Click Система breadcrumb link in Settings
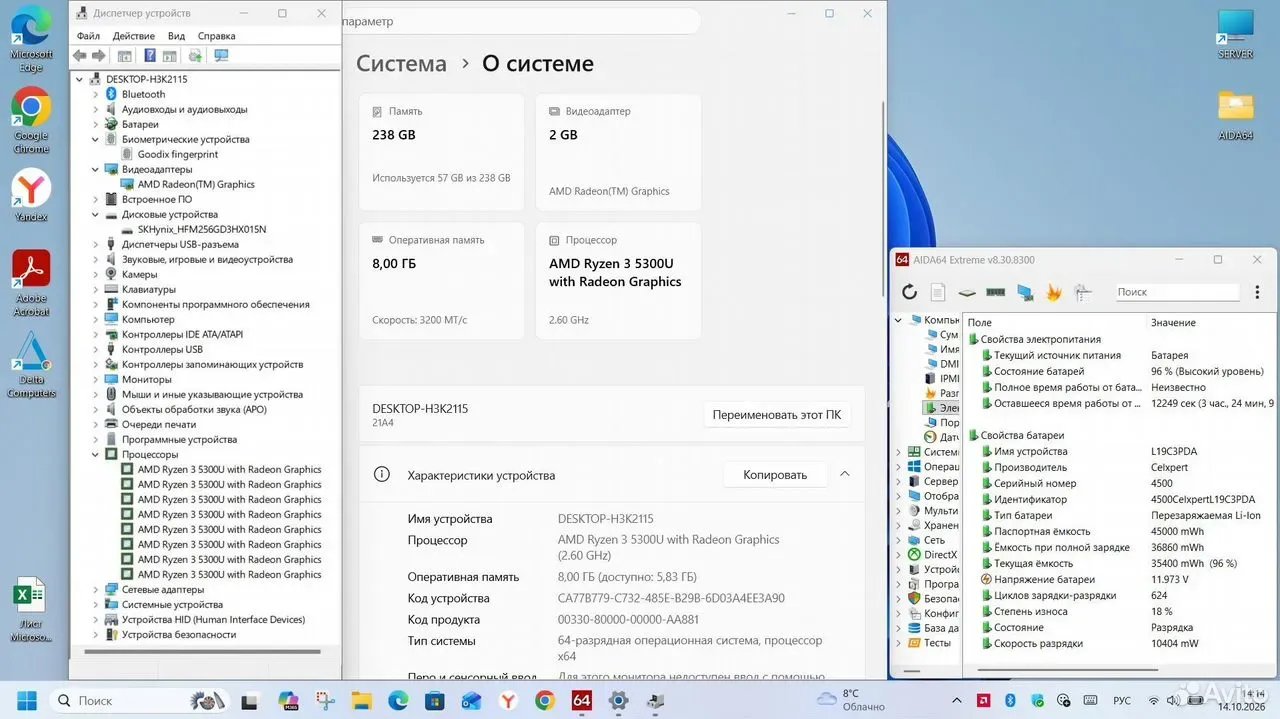Image resolution: width=1280 pixels, height=719 pixels. 401,63
